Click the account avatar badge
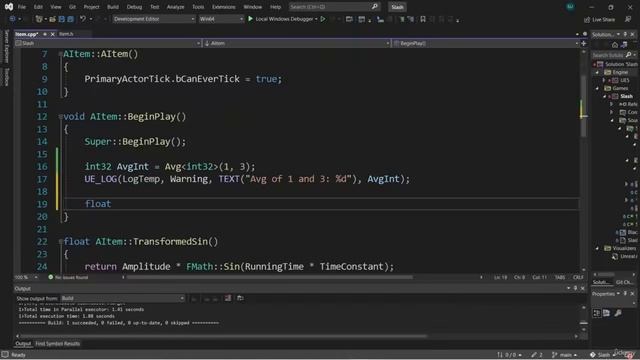Image resolution: width=640 pixels, height=360 pixels. (570, 7)
